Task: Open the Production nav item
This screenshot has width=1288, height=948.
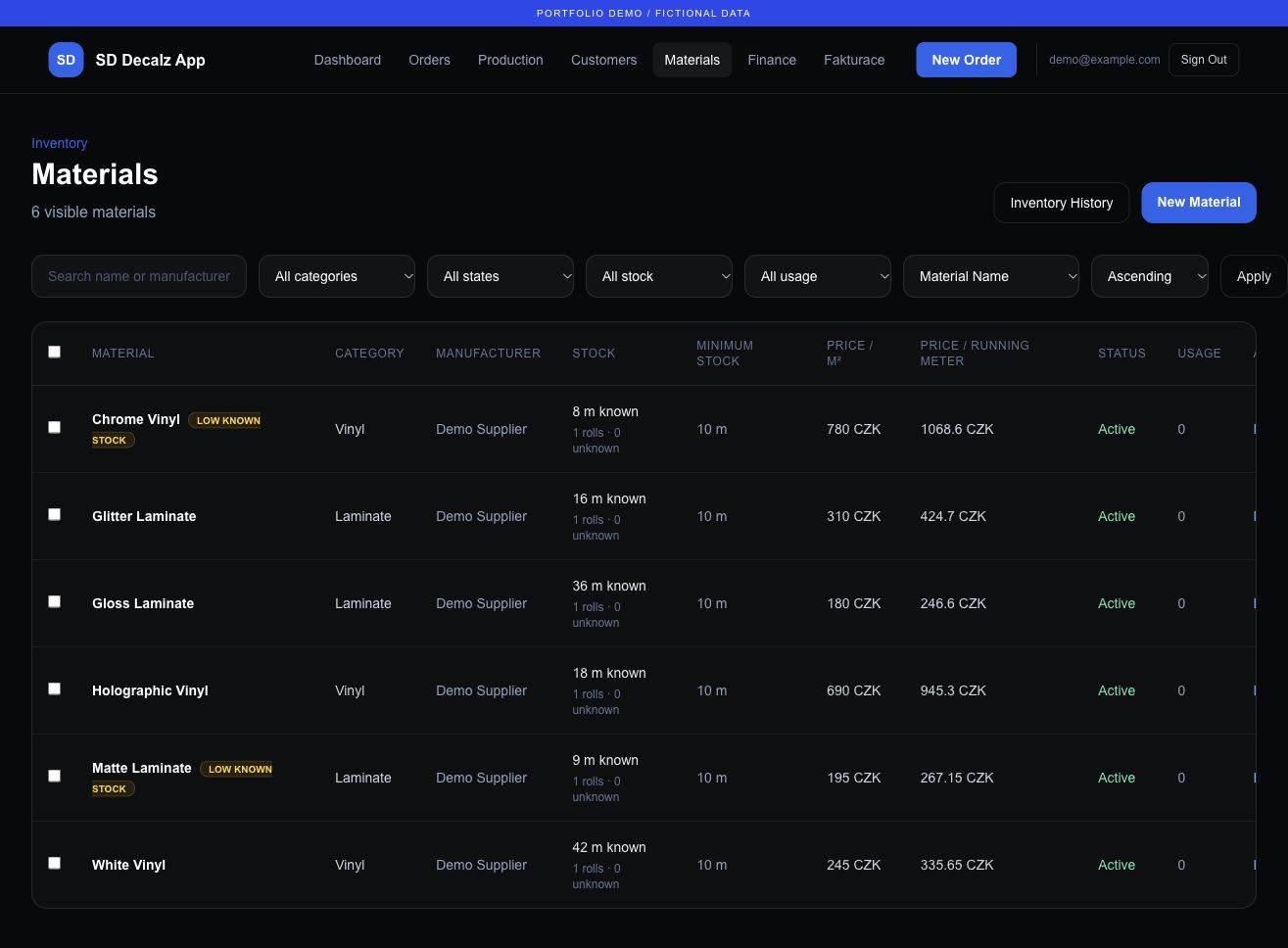Action: (x=510, y=60)
